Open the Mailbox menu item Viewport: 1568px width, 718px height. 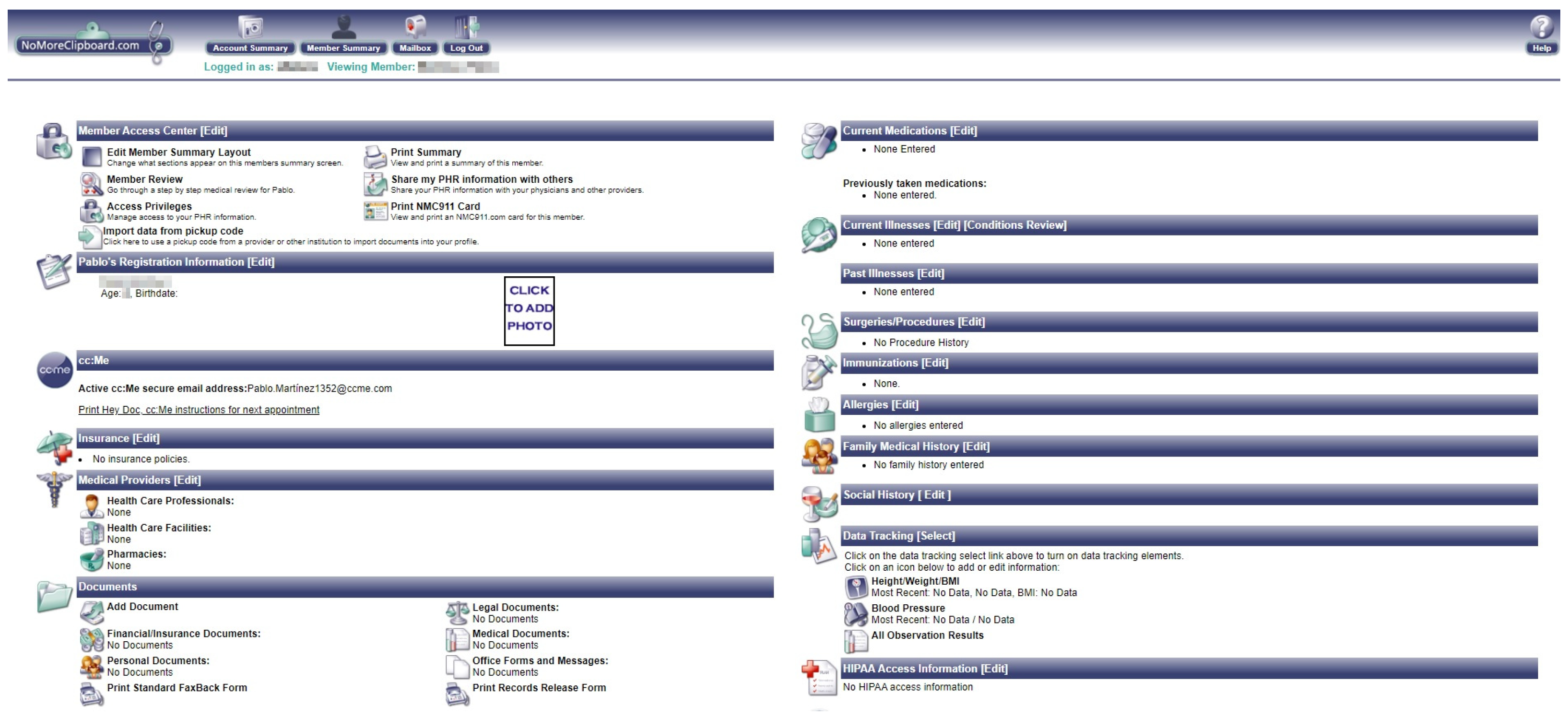pos(414,48)
